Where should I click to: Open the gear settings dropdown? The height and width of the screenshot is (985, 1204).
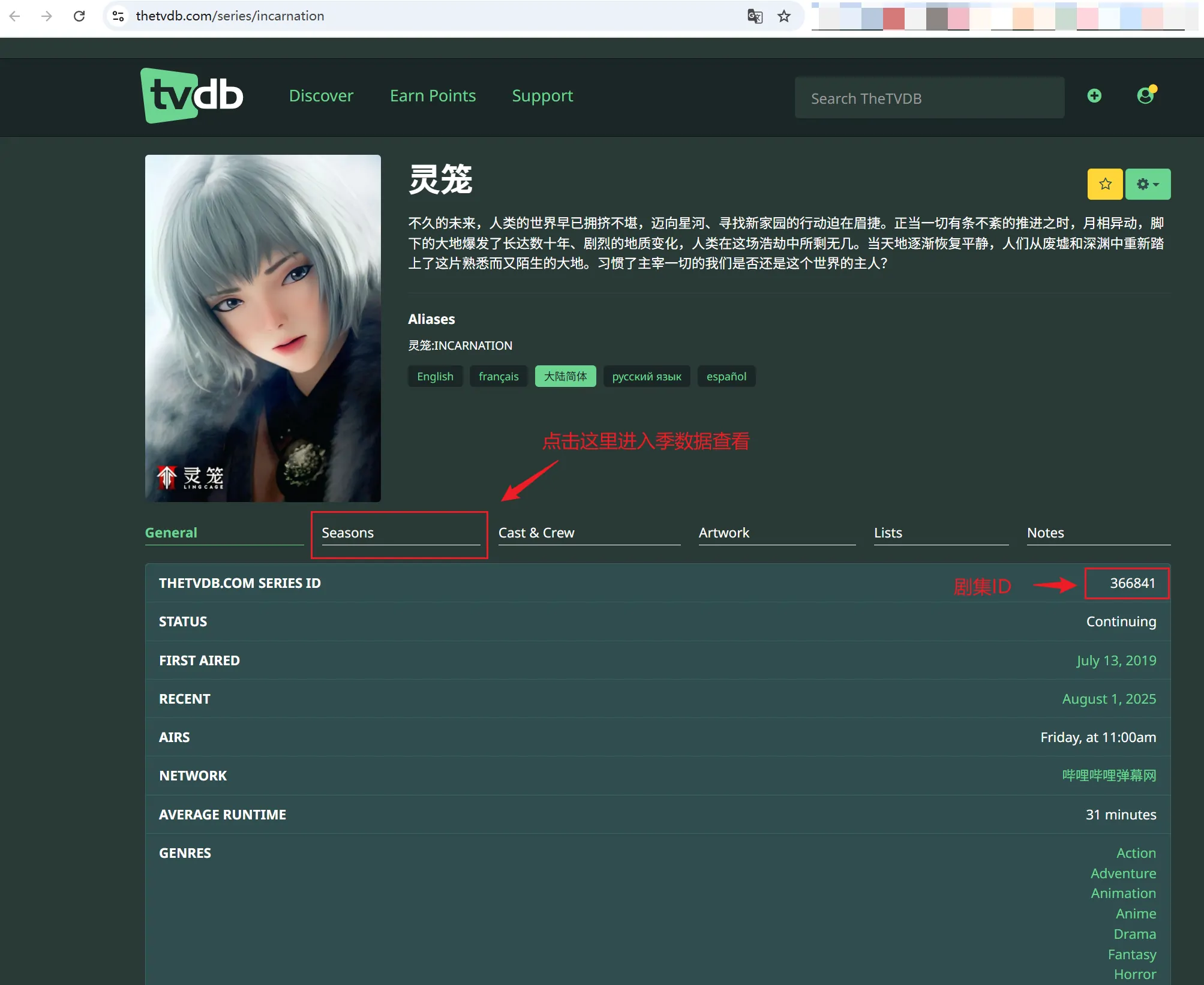click(1147, 184)
